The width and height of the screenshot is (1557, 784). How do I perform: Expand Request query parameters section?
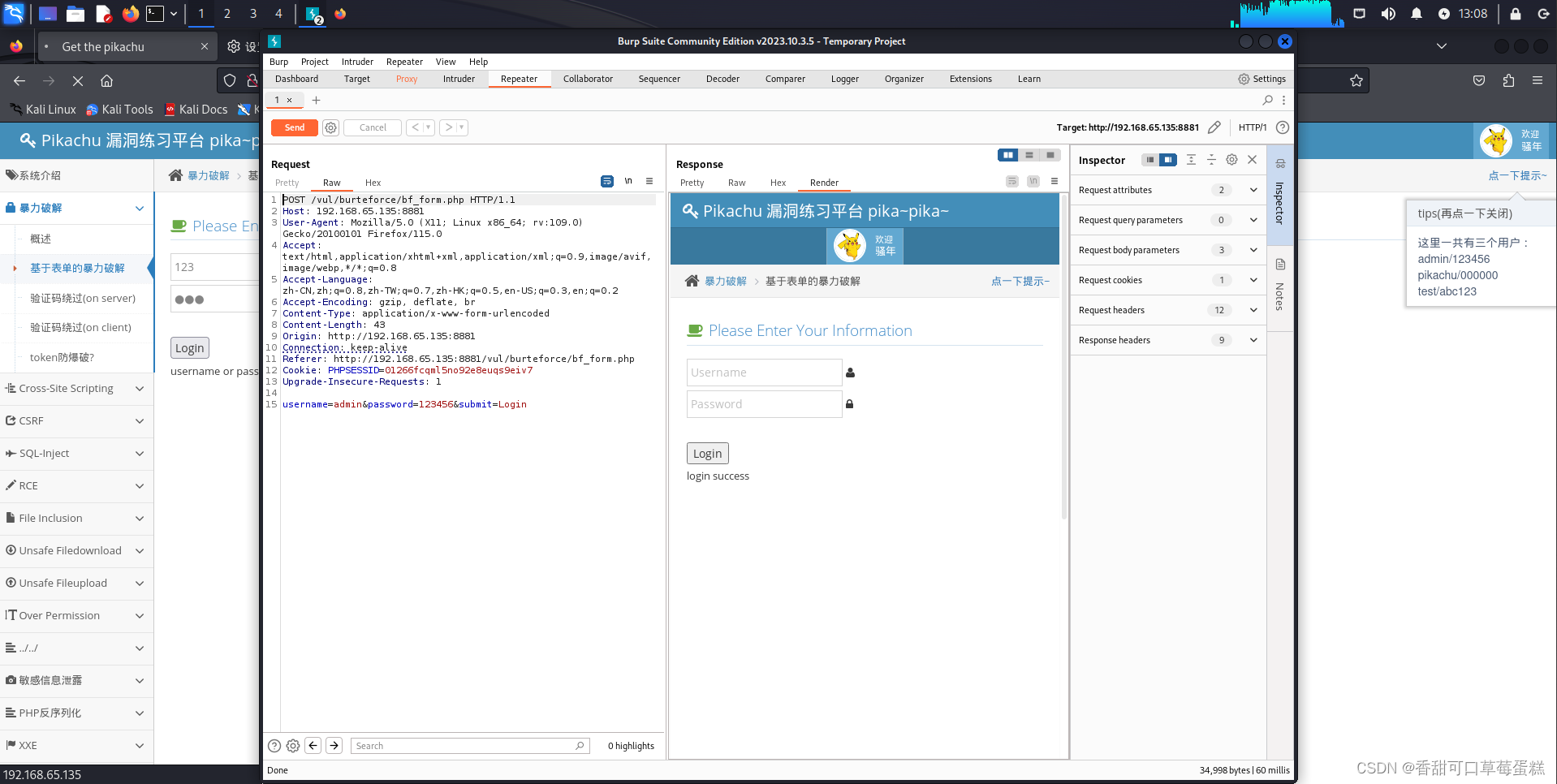[1253, 220]
